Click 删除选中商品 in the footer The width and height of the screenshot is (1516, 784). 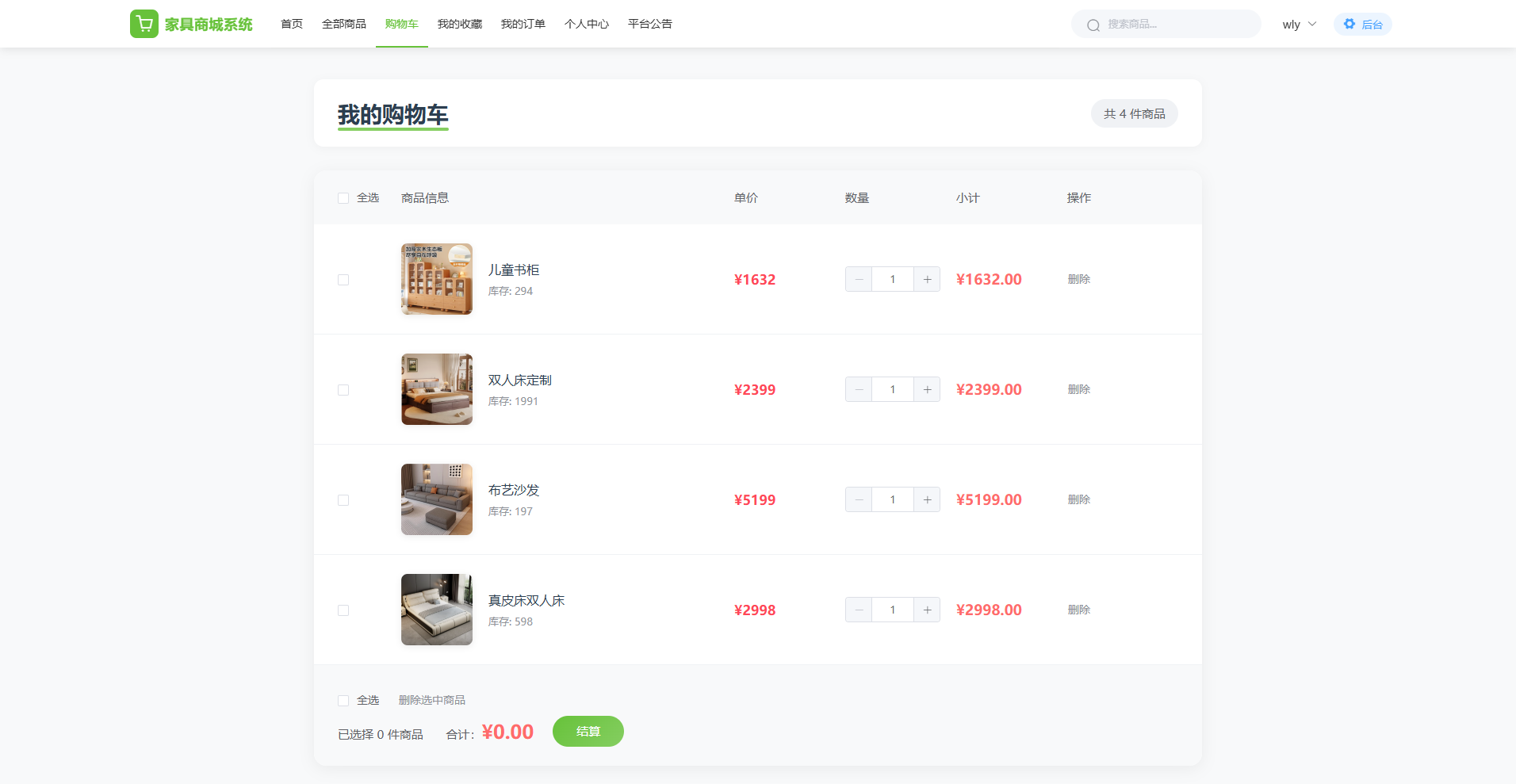click(431, 701)
